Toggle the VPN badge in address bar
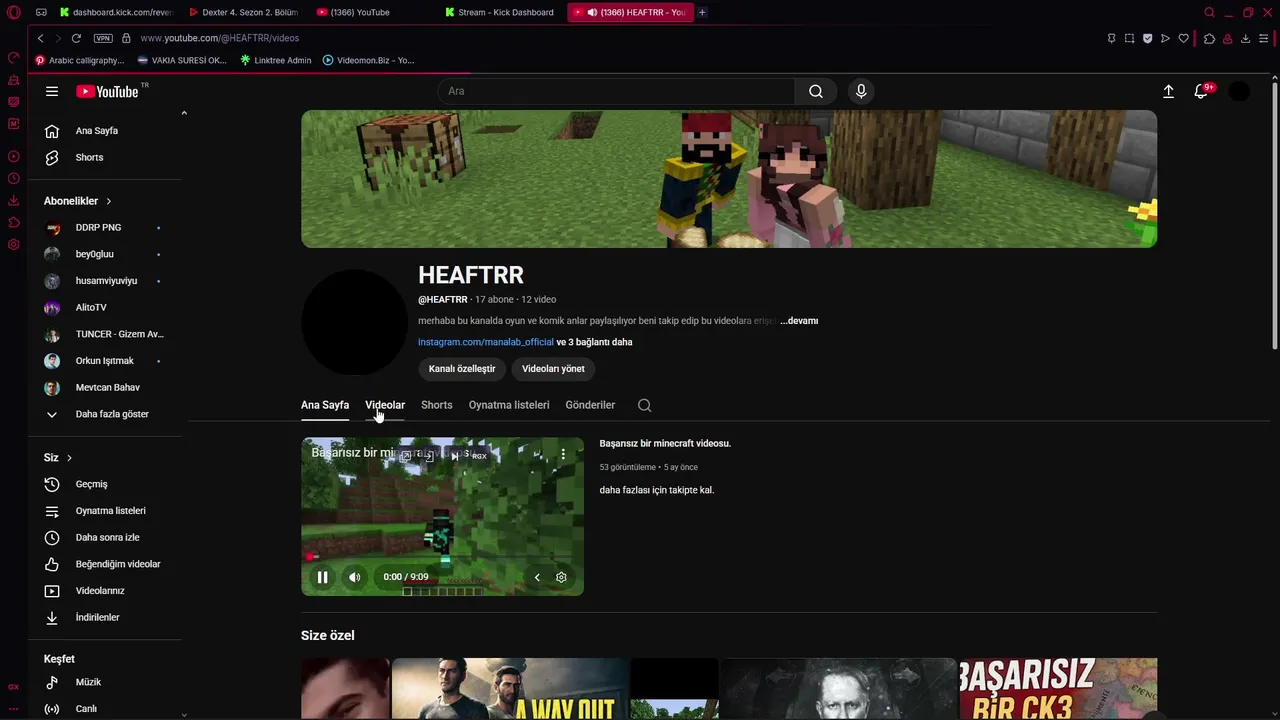The image size is (1280, 720). 103,38
